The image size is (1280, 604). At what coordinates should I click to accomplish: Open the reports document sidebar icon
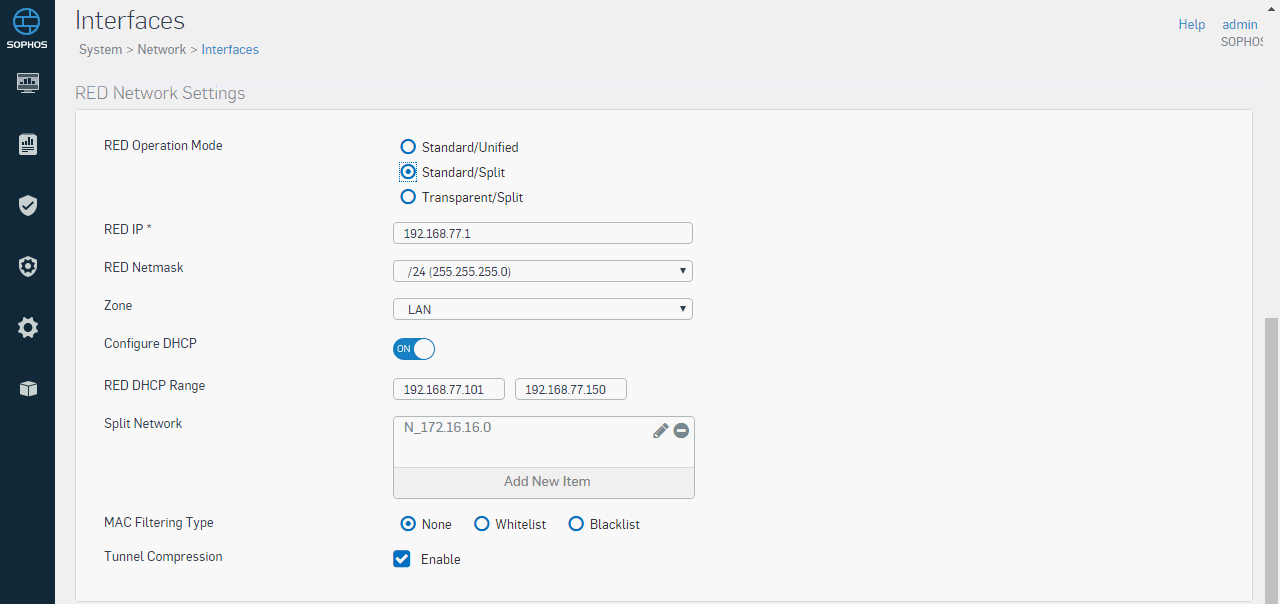[x=28, y=145]
